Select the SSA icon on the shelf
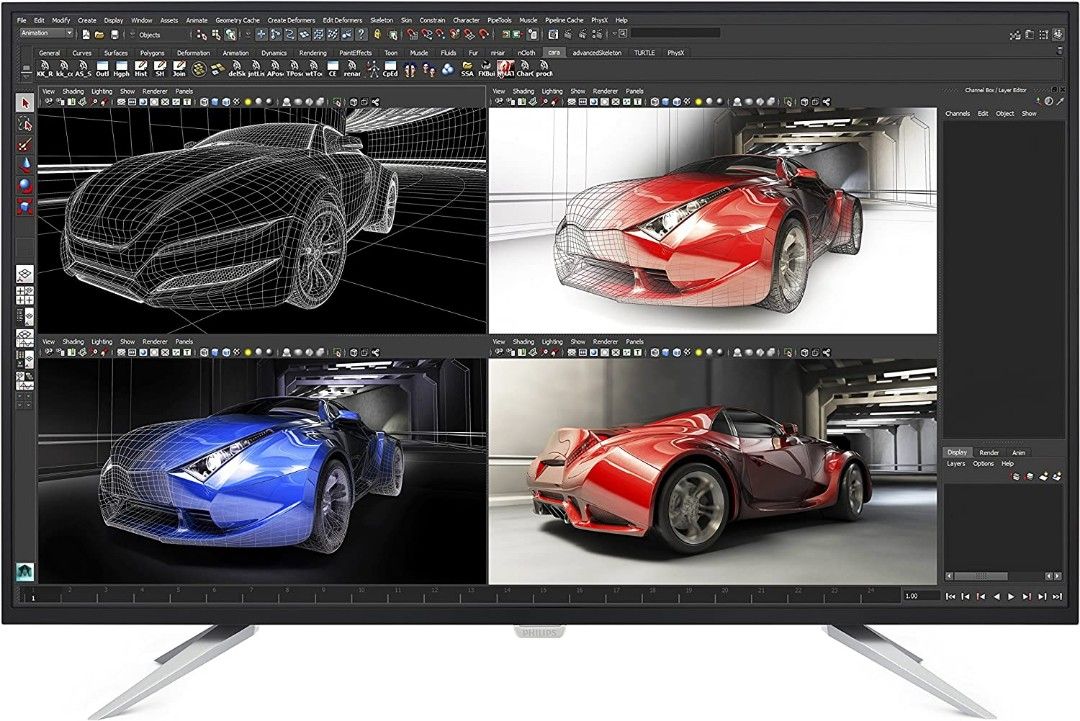Screen dimensions: 1080x721 (x=466, y=67)
